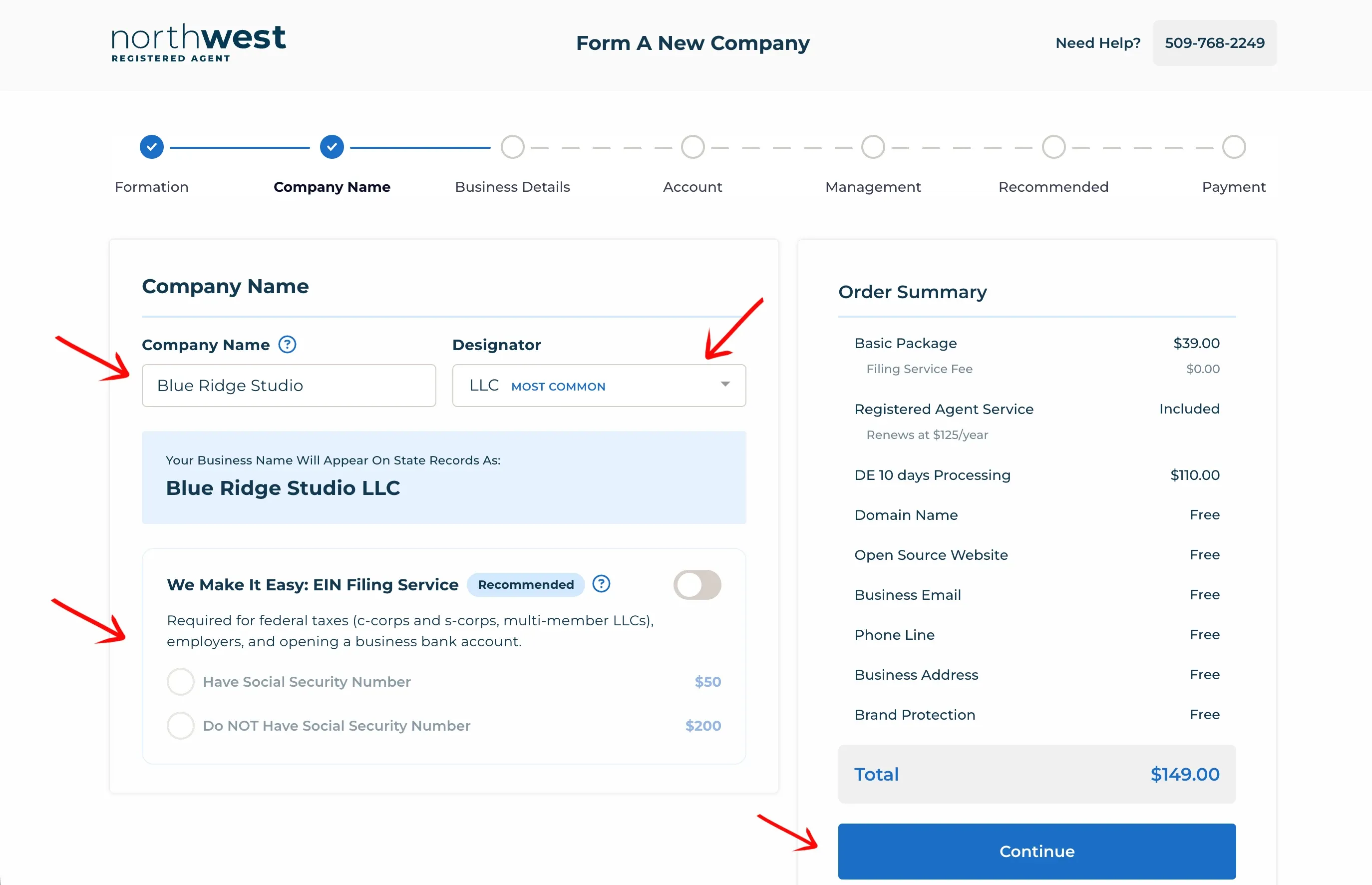Click the 'Phone Line' order line

tap(895, 635)
